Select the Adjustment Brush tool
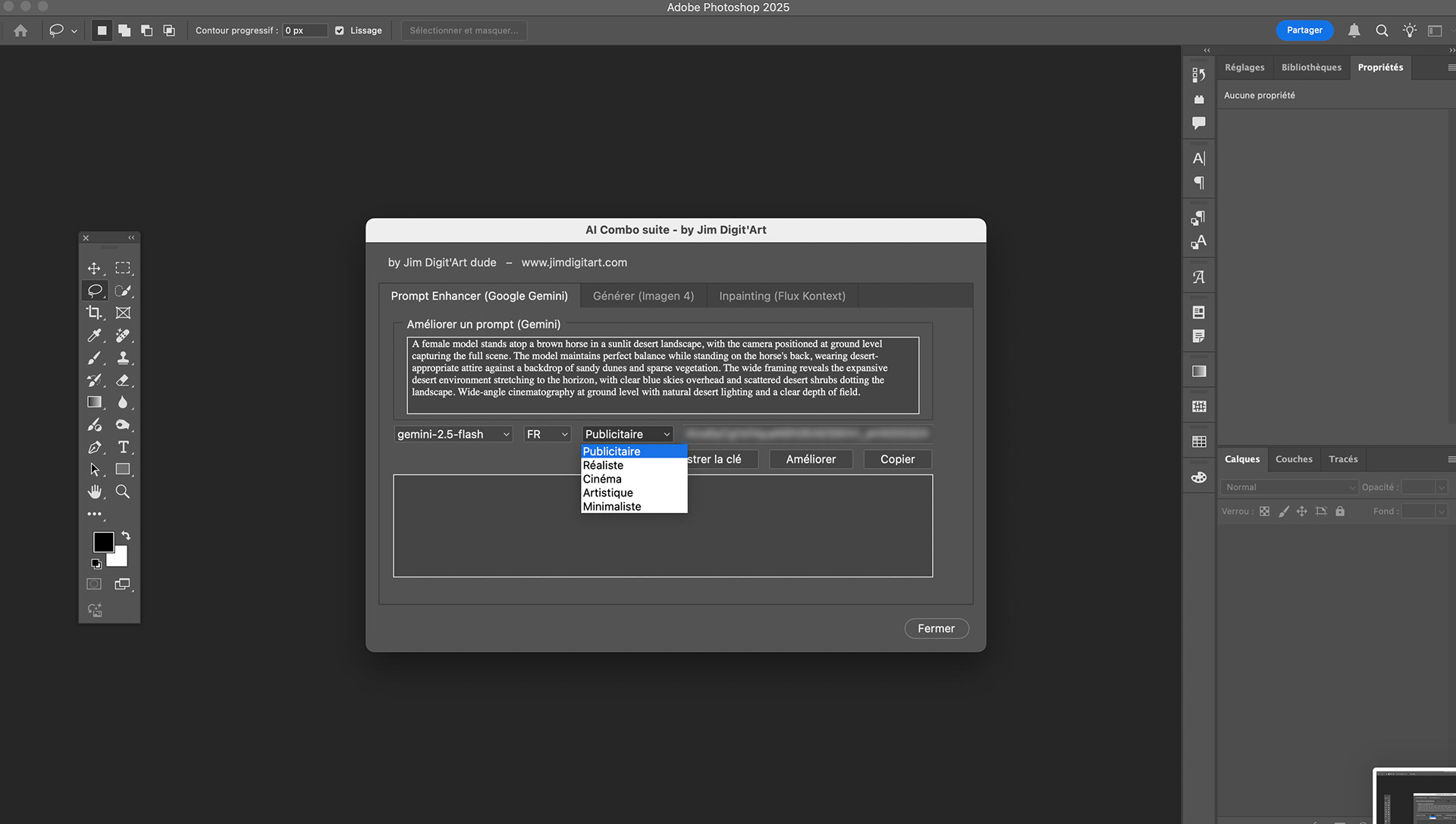The width and height of the screenshot is (1456, 824). [94, 425]
